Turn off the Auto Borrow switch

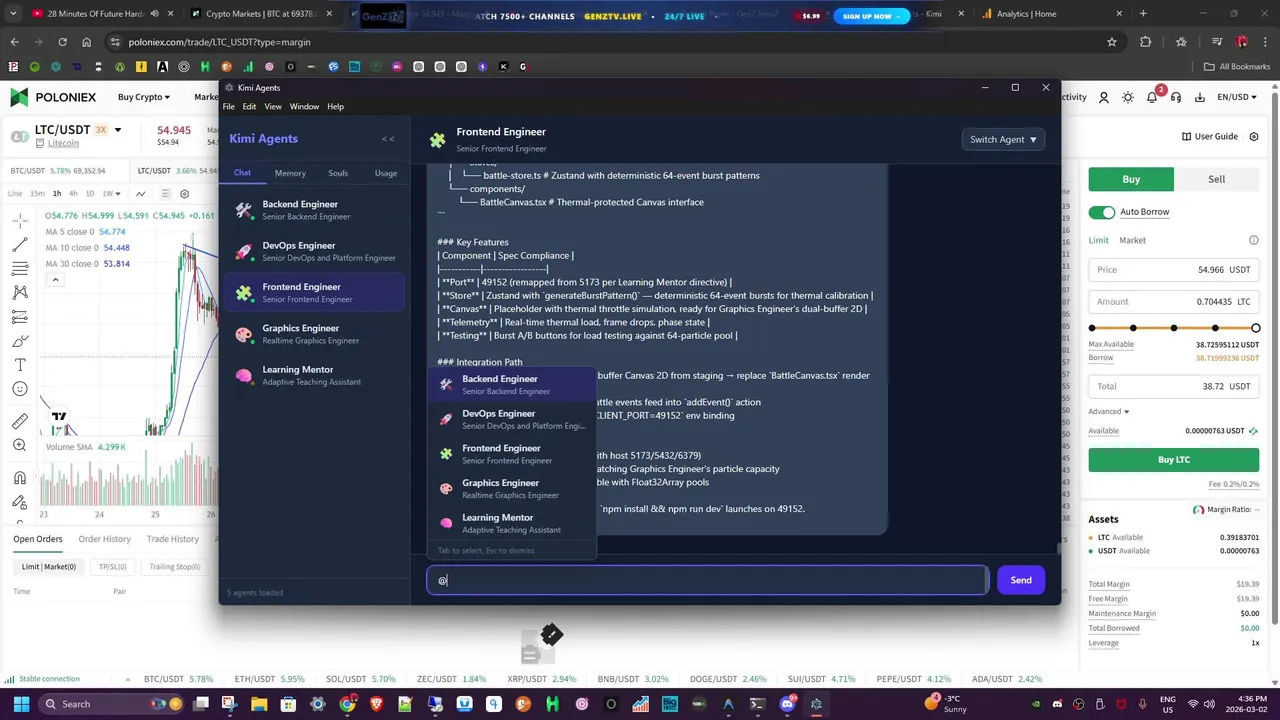[1101, 212]
